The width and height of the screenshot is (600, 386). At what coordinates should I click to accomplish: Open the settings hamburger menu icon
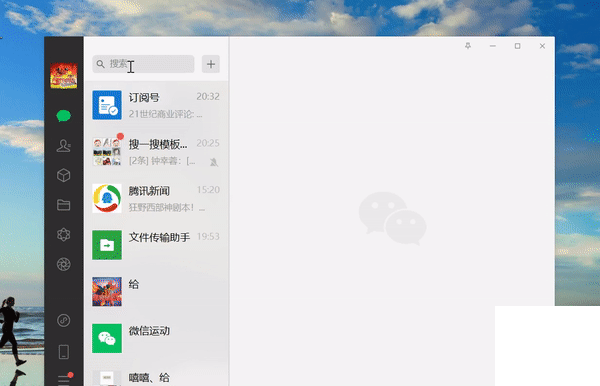pyautogui.click(x=64, y=379)
